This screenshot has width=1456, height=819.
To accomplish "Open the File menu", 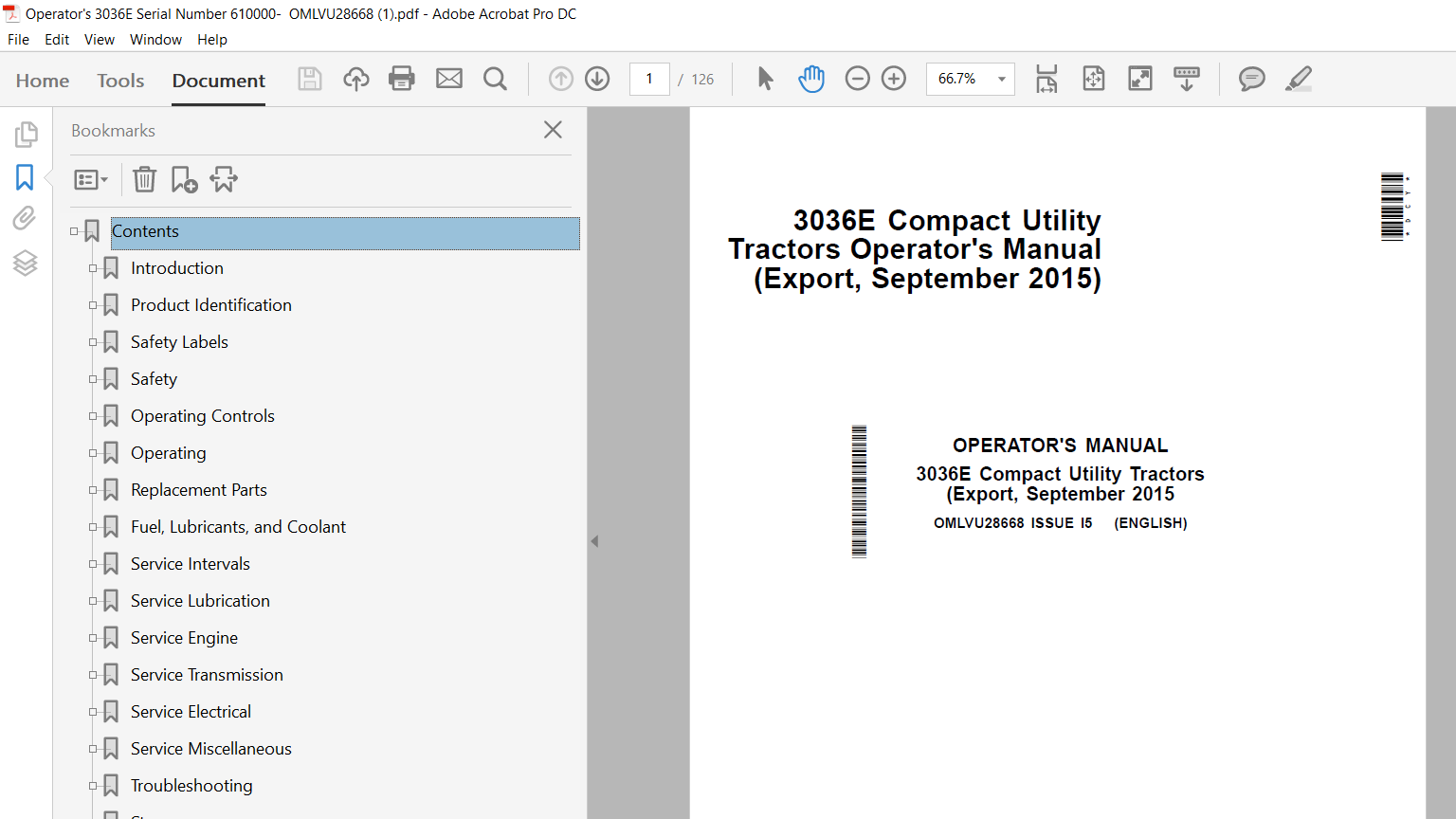I will pos(18,40).
